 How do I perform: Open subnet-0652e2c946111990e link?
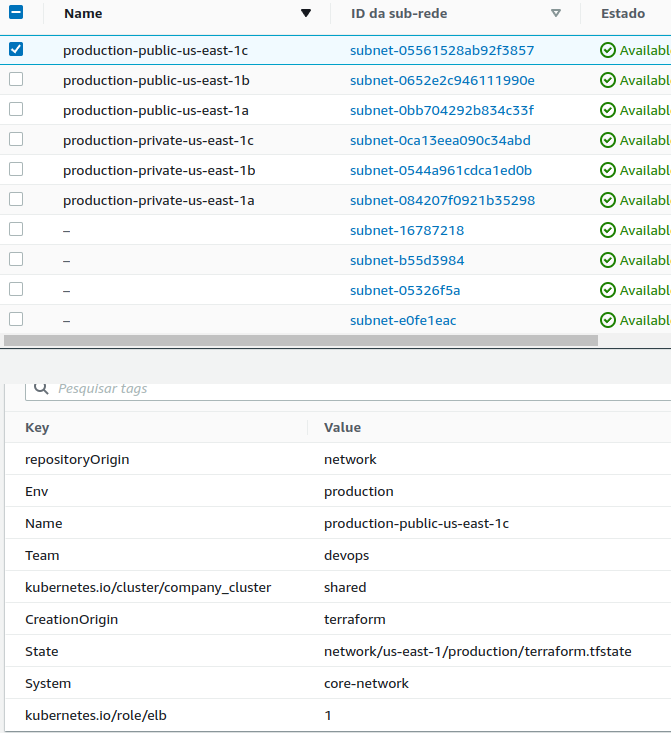[442, 80]
